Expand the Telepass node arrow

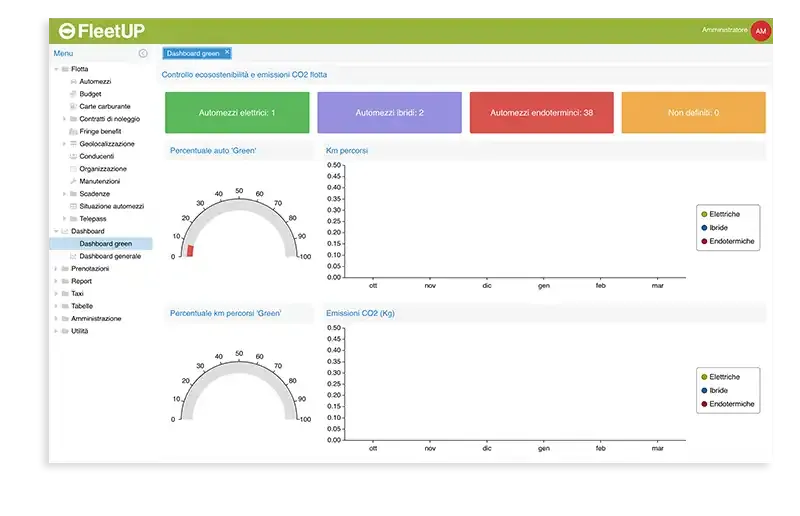coord(64,219)
